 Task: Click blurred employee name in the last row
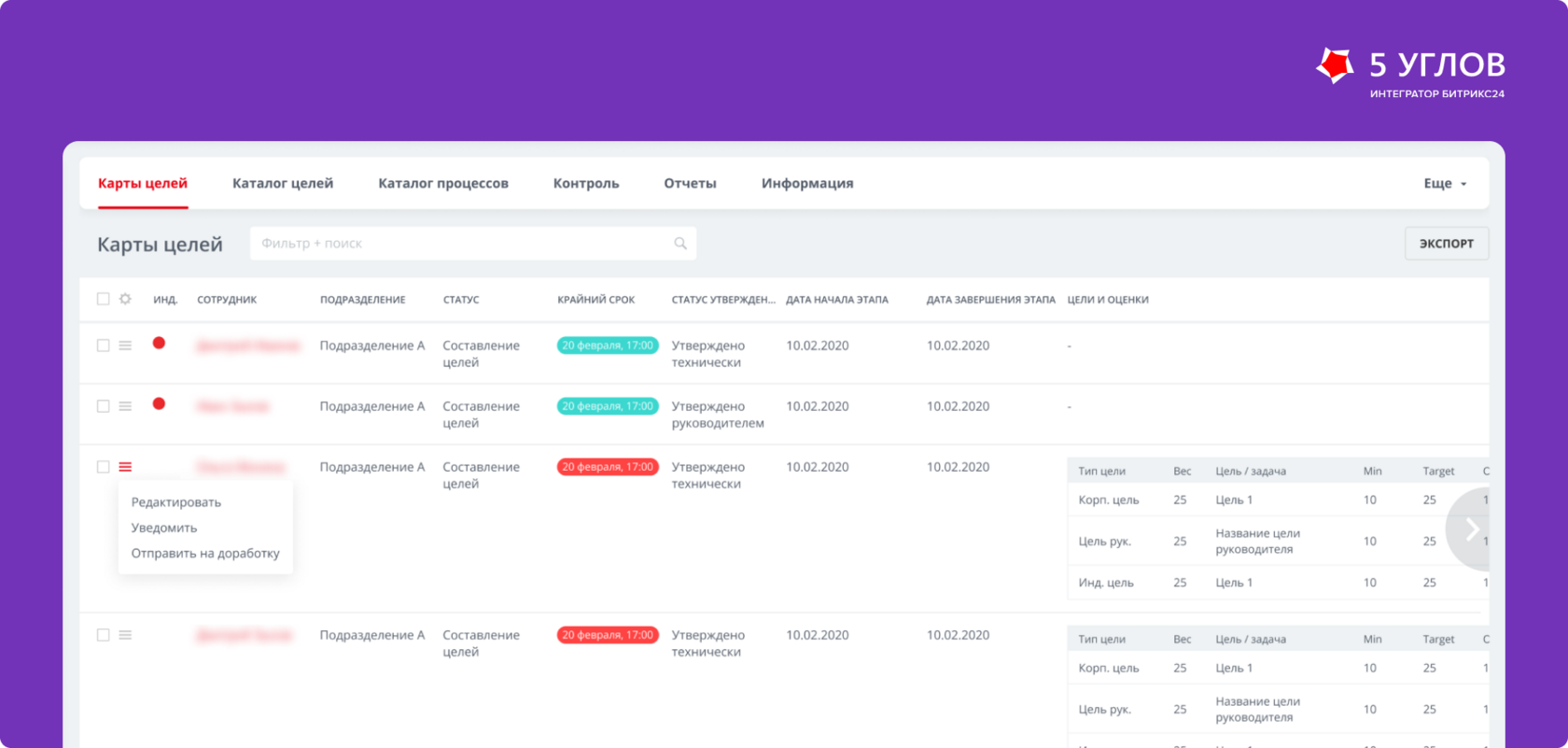[245, 635]
